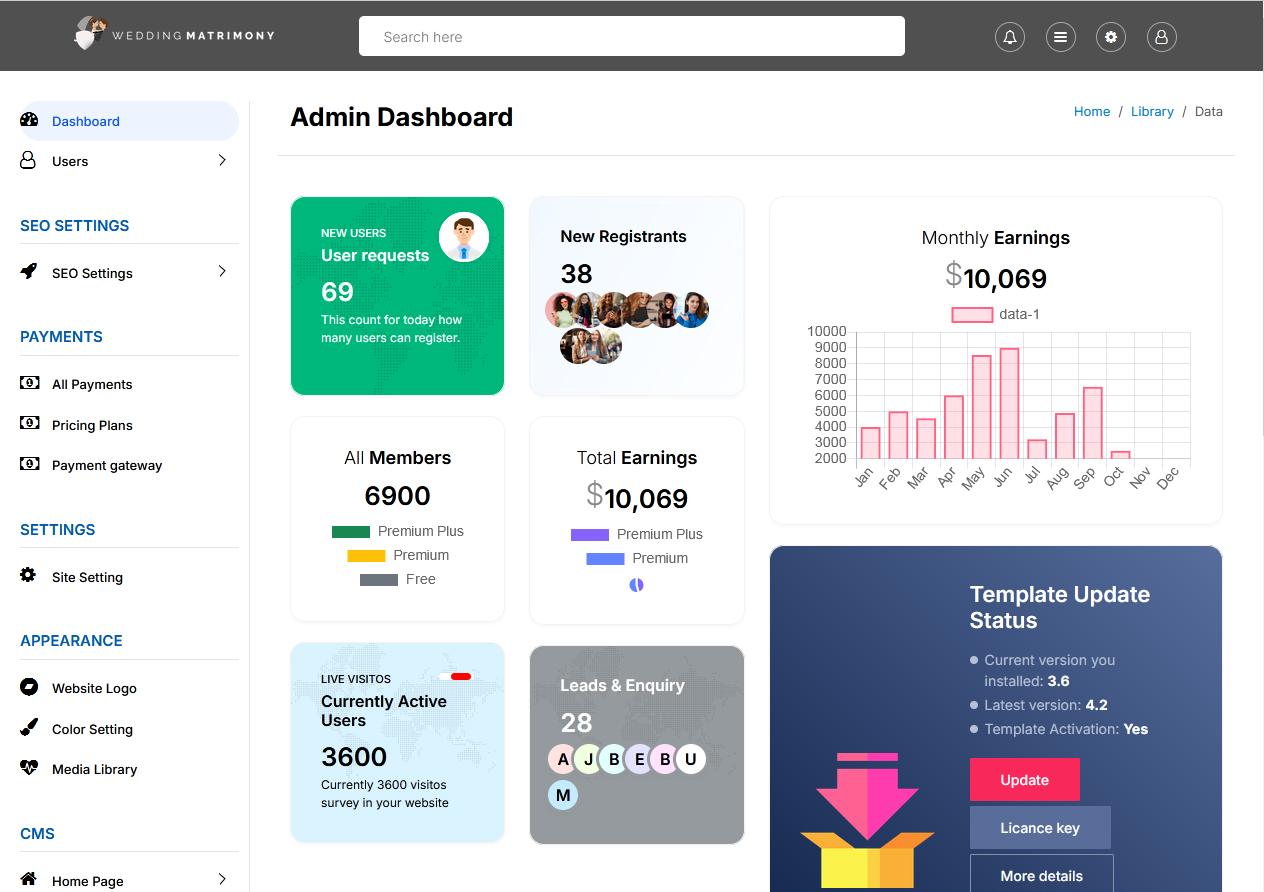Expand the SEO Settings chevron arrow
This screenshot has width=1264, height=892.
222,272
